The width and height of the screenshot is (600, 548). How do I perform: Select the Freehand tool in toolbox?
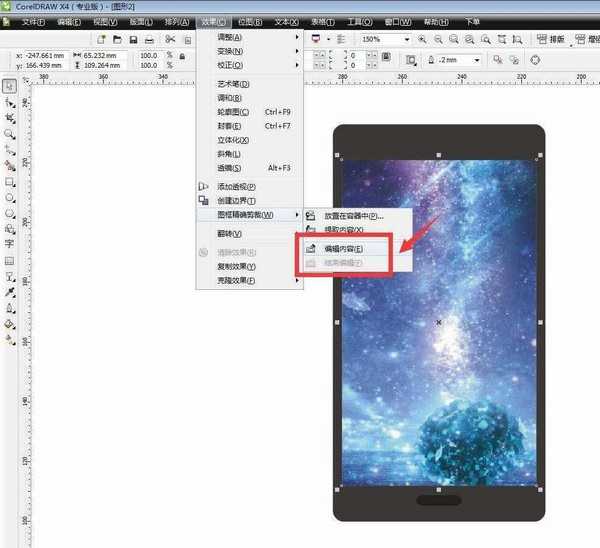(x=10, y=150)
